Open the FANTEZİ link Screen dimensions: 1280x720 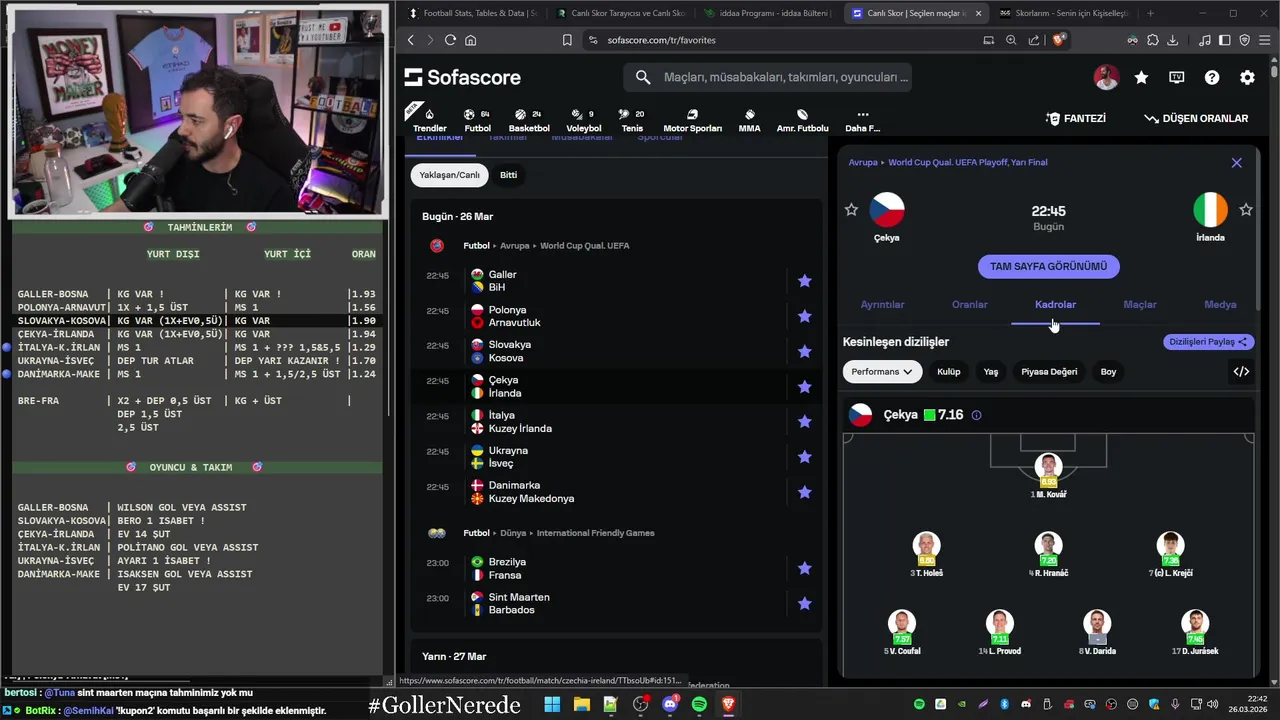coord(1076,118)
